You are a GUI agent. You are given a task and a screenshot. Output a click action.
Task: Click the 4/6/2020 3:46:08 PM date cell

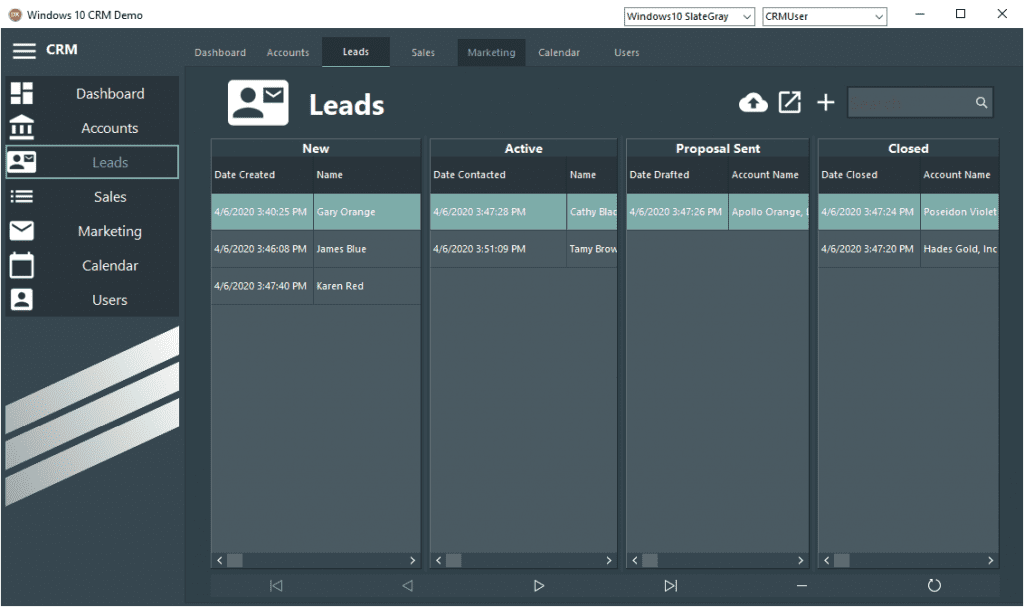262,249
